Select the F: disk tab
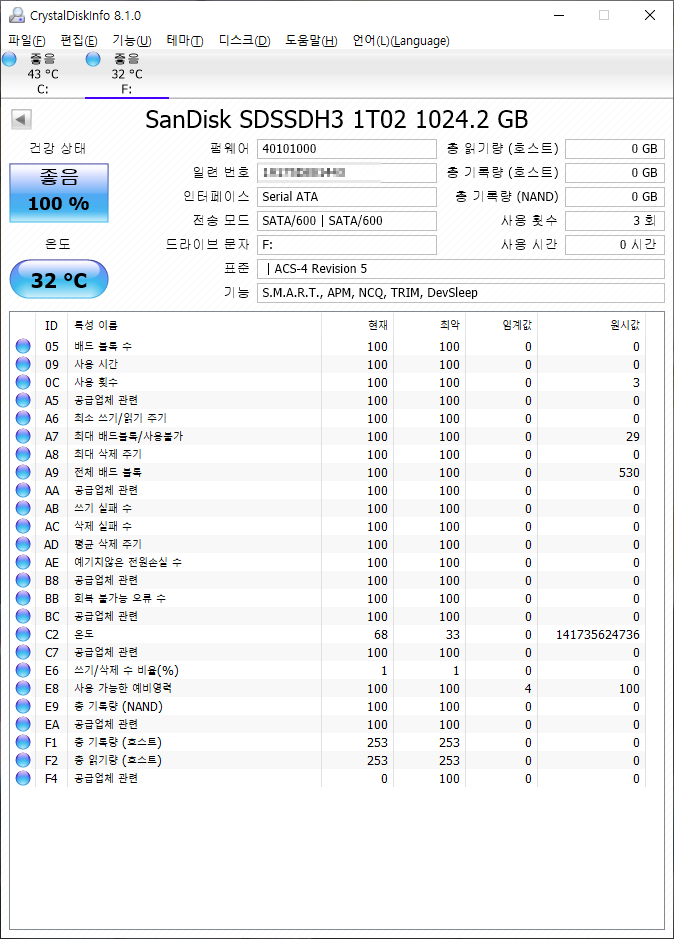This screenshot has width=674, height=939. click(126, 74)
